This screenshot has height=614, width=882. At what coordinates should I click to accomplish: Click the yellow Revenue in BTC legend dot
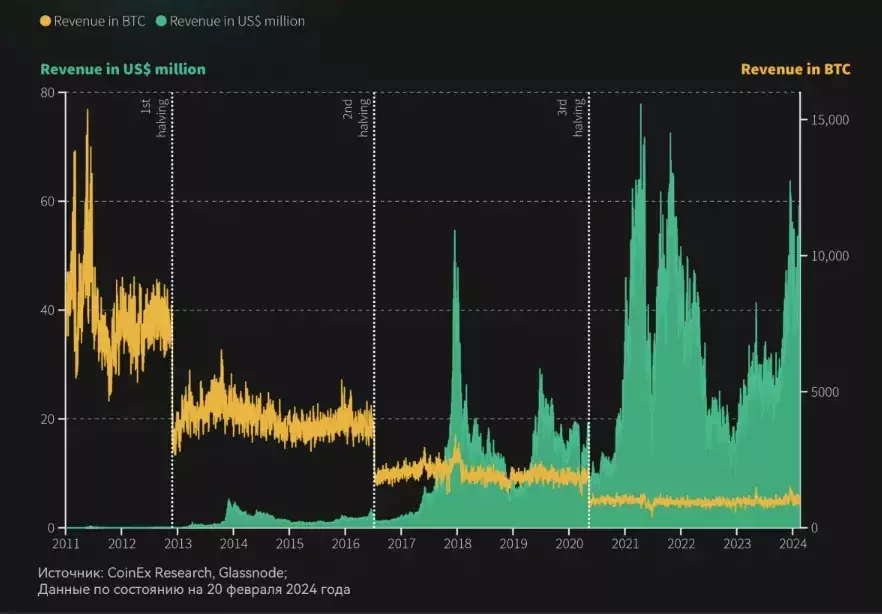click(46, 21)
